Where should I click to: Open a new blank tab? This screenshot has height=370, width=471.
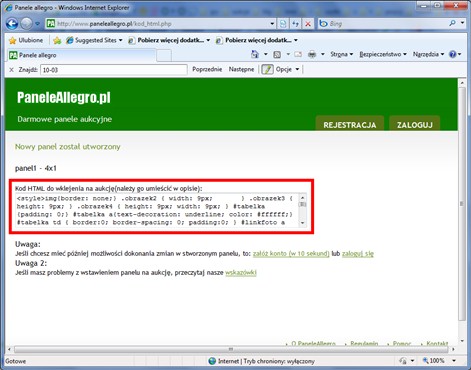pos(164,55)
